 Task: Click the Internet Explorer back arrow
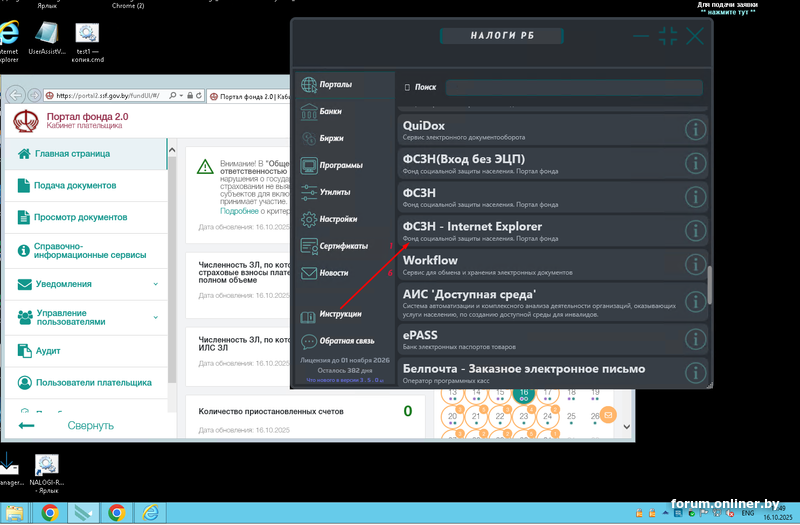(16, 95)
